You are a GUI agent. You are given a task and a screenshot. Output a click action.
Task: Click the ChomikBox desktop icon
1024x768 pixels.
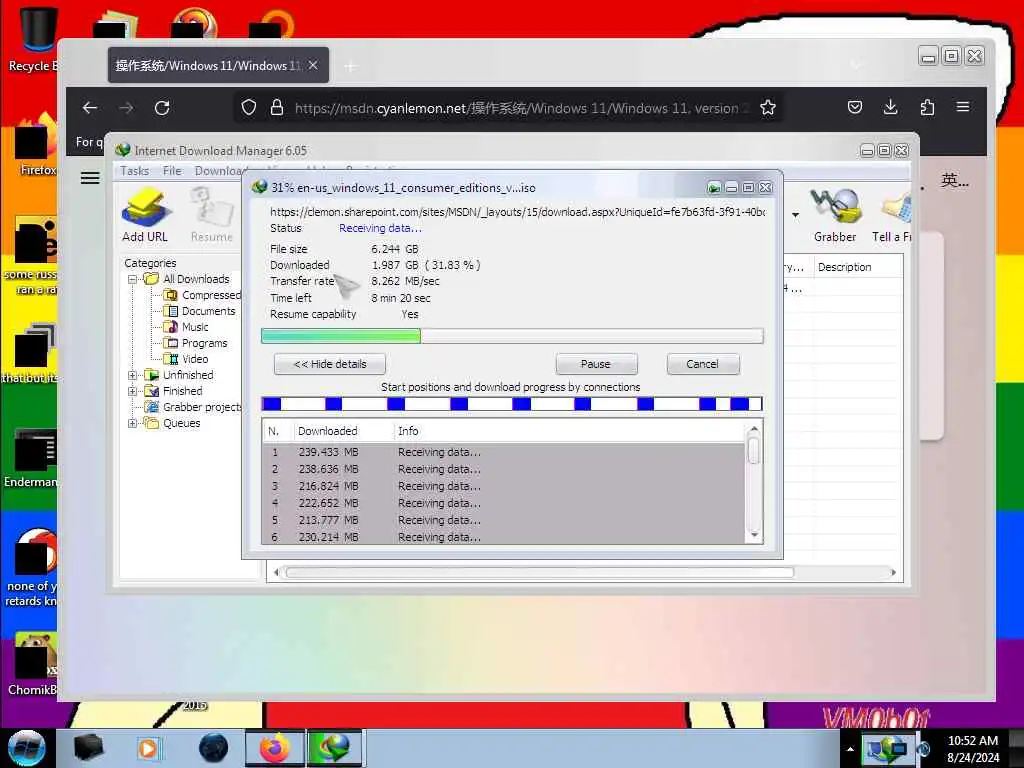click(x=33, y=664)
